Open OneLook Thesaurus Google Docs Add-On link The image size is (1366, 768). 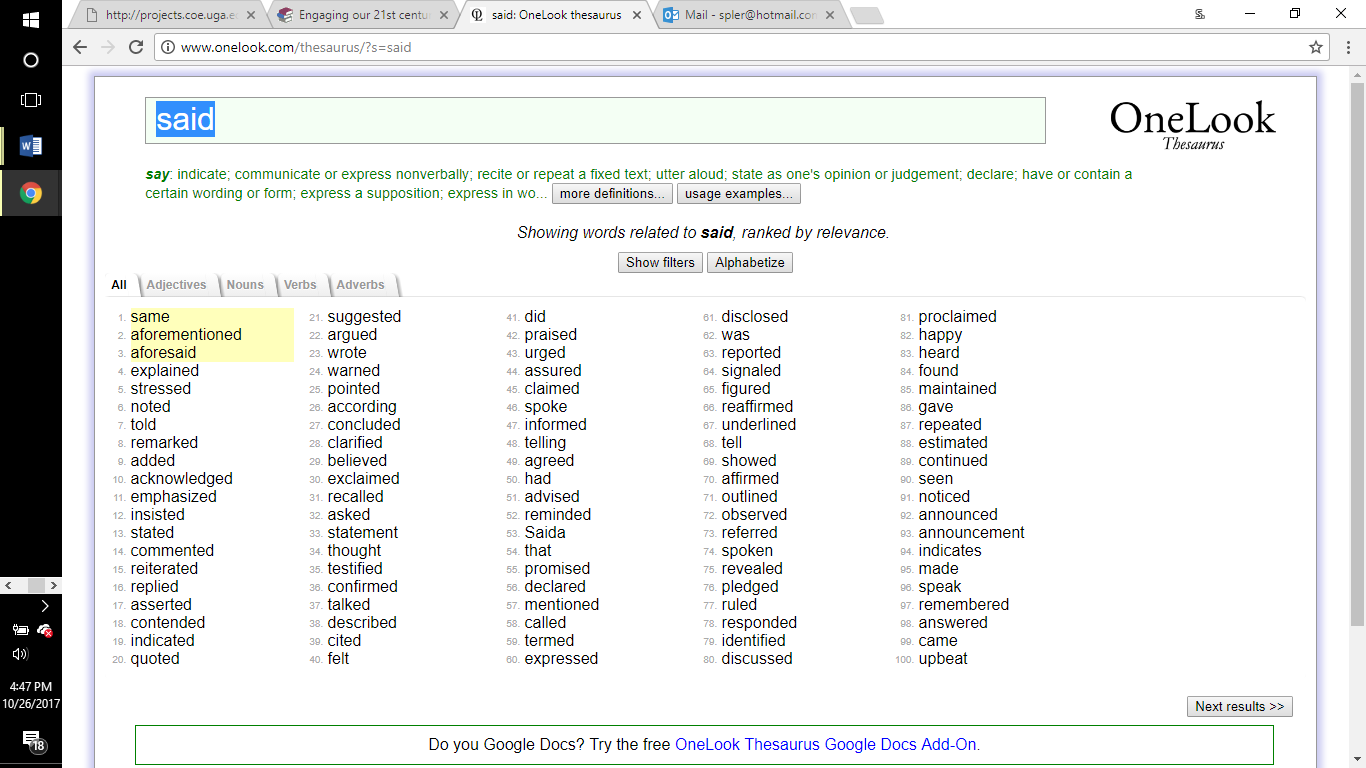[828, 745]
